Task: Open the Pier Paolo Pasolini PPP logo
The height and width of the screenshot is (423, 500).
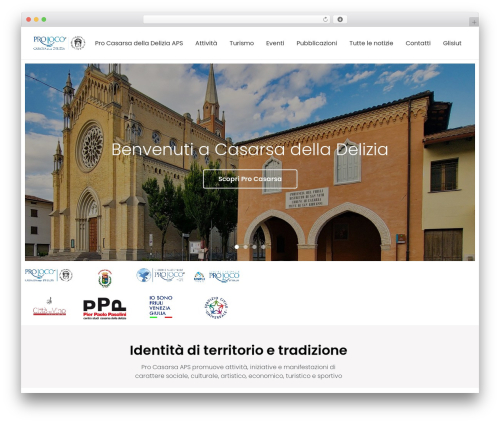Action: coord(105,309)
